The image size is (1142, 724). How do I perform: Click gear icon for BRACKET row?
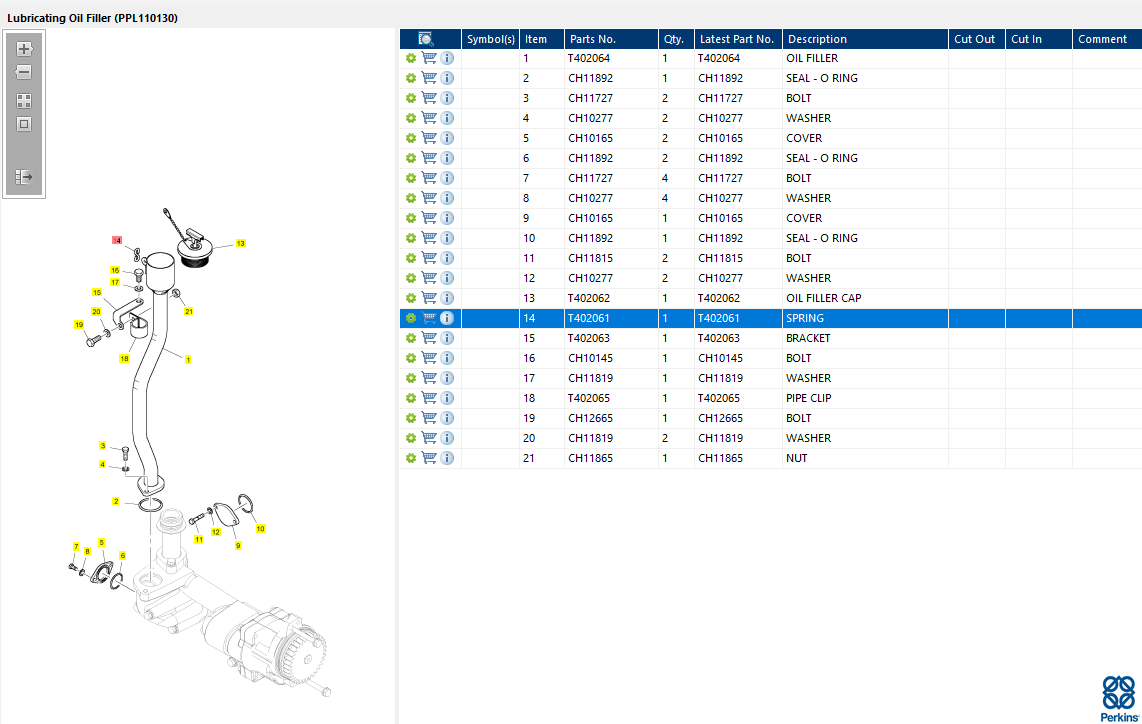pos(411,338)
